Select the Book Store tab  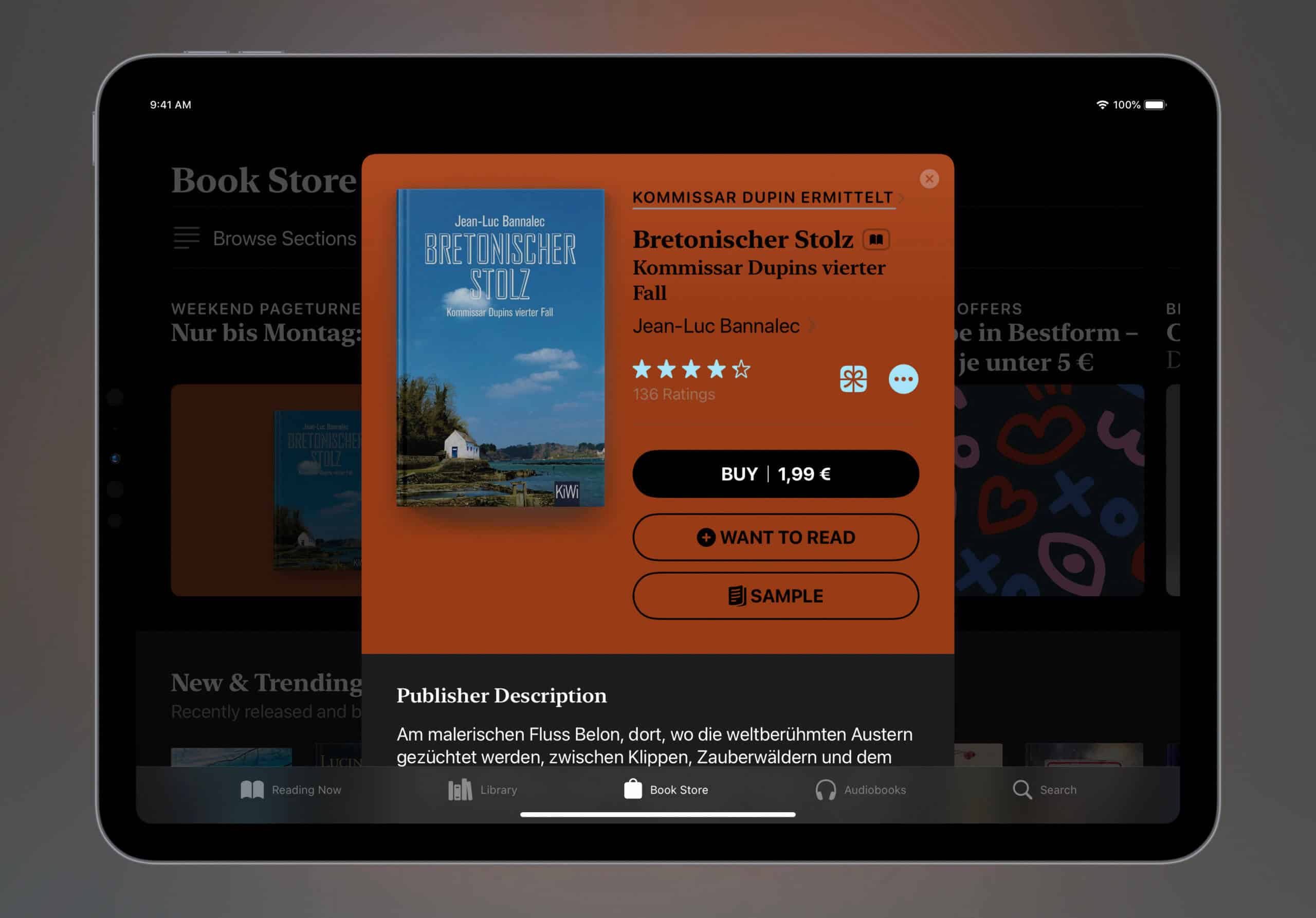click(665, 790)
